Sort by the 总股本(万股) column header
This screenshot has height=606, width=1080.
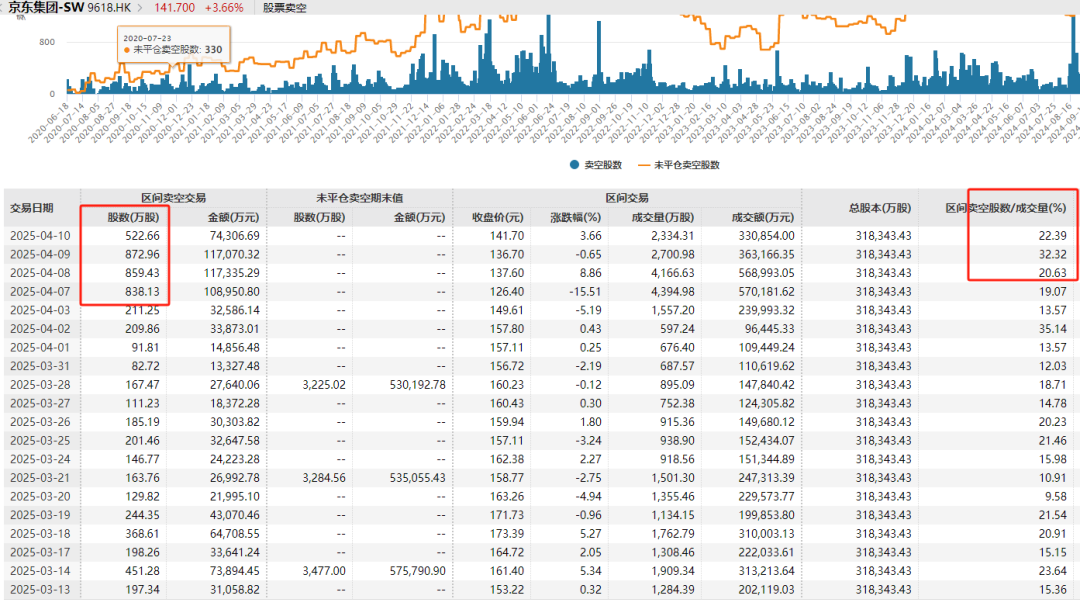[880, 208]
